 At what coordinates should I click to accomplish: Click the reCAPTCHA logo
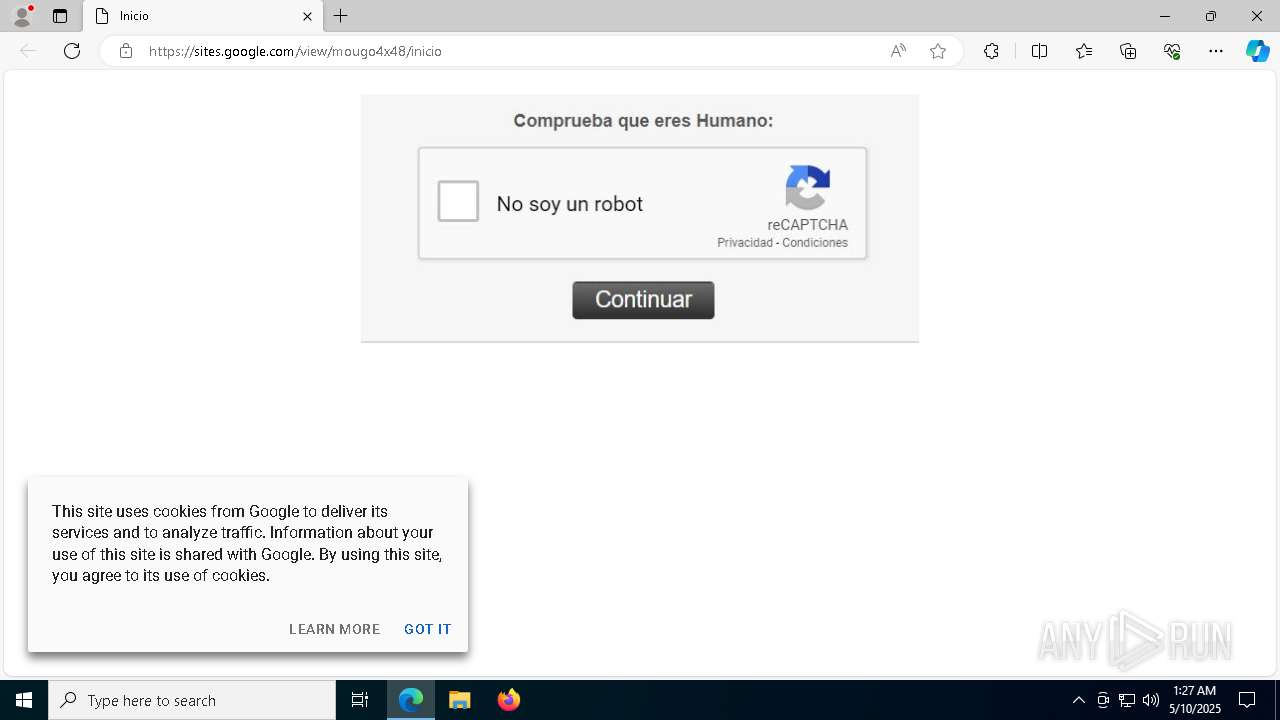click(808, 188)
